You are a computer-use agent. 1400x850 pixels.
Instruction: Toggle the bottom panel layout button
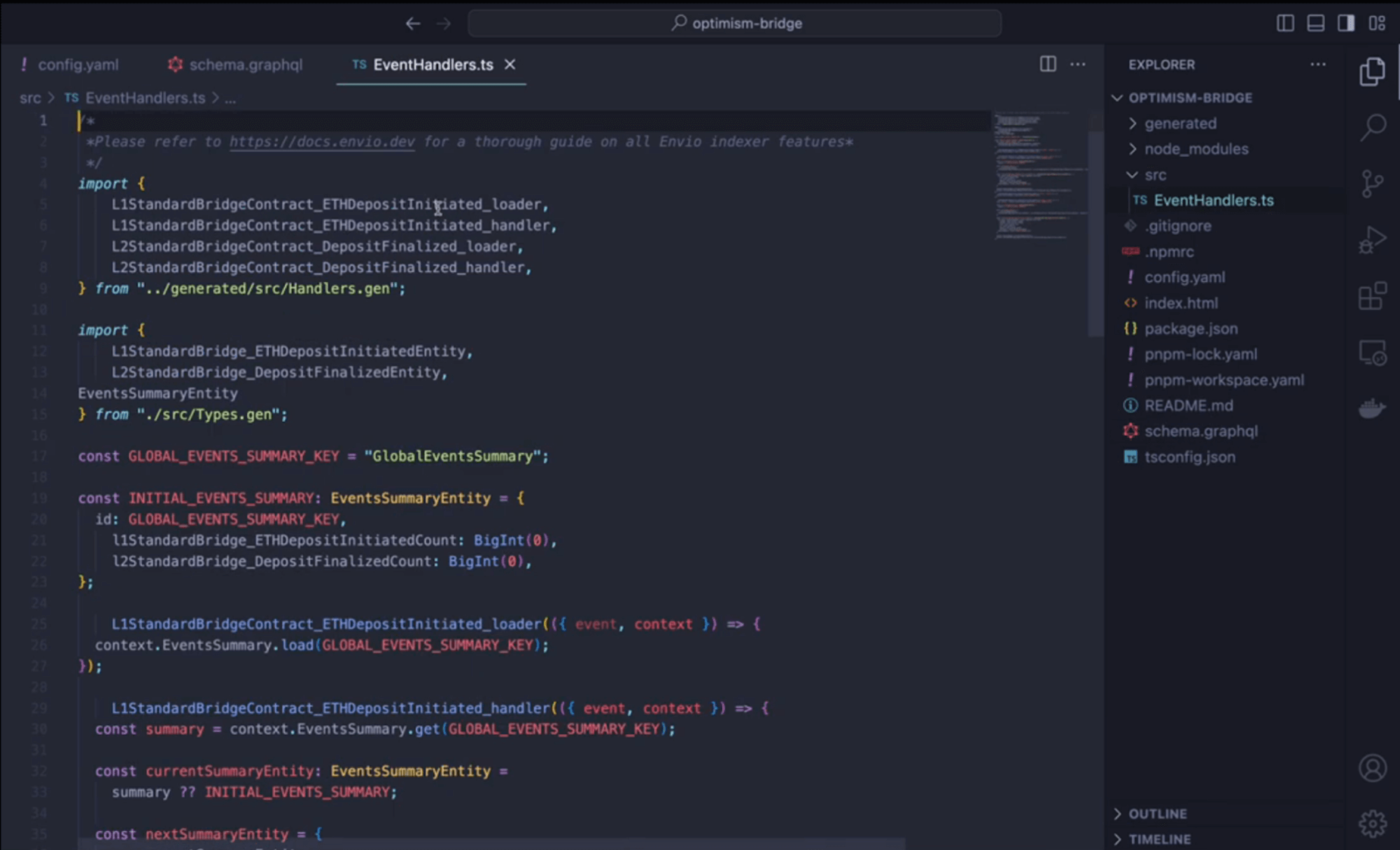point(1315,23)
